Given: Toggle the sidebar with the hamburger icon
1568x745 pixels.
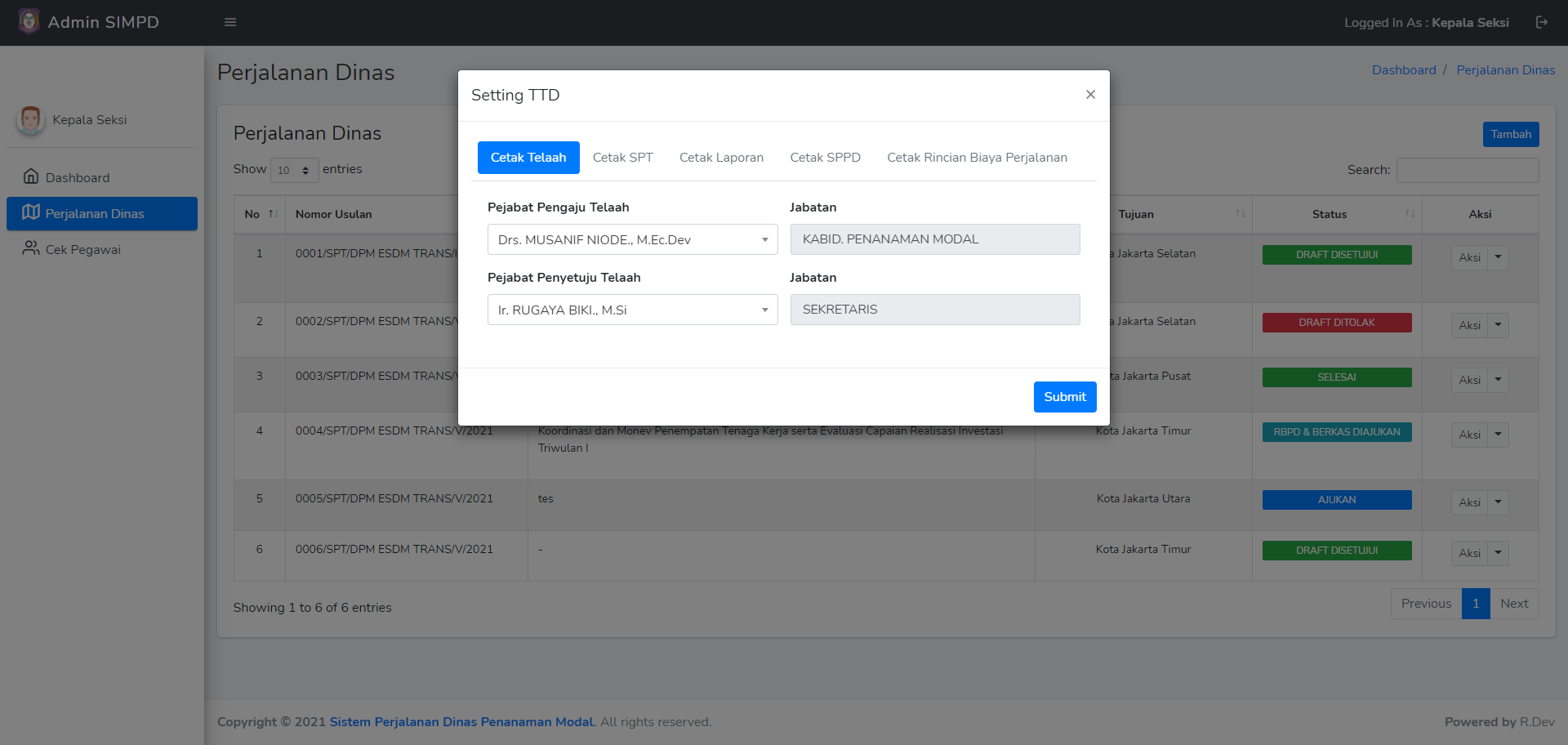Looking at the screenshot, I should point(229,22).
